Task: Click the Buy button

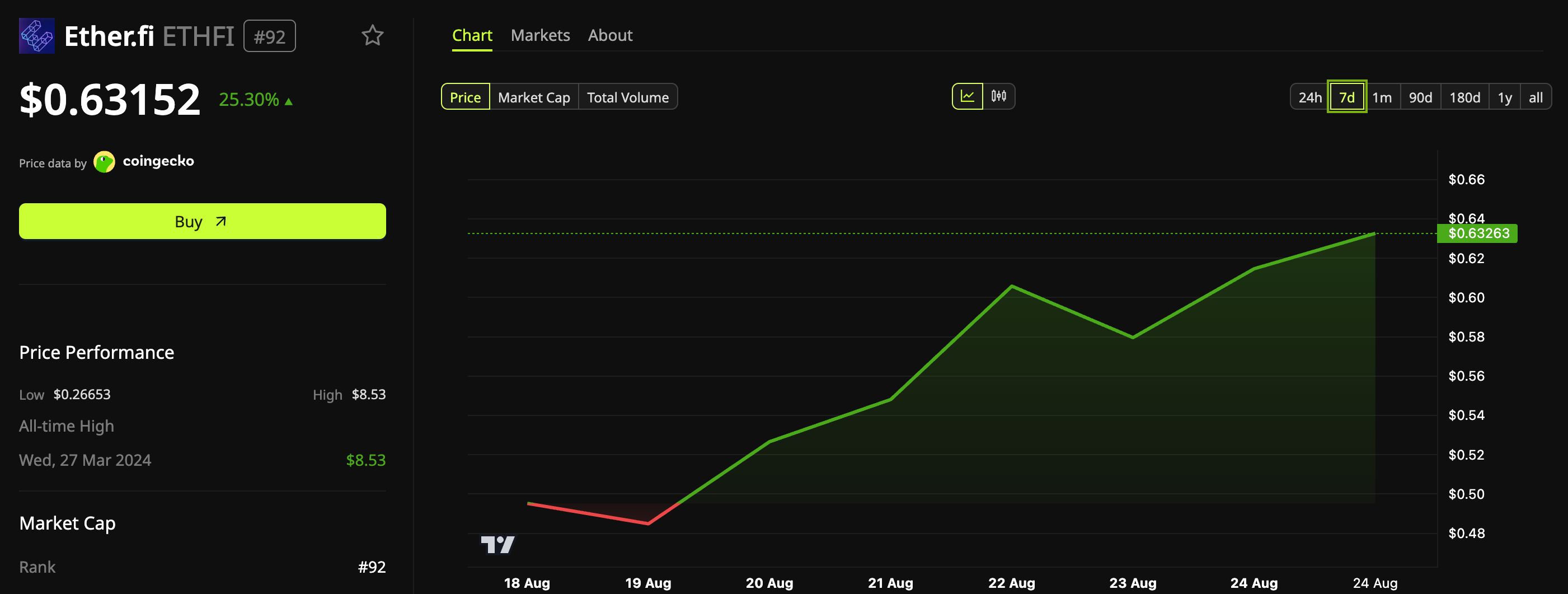Action: tap(202, 221)
